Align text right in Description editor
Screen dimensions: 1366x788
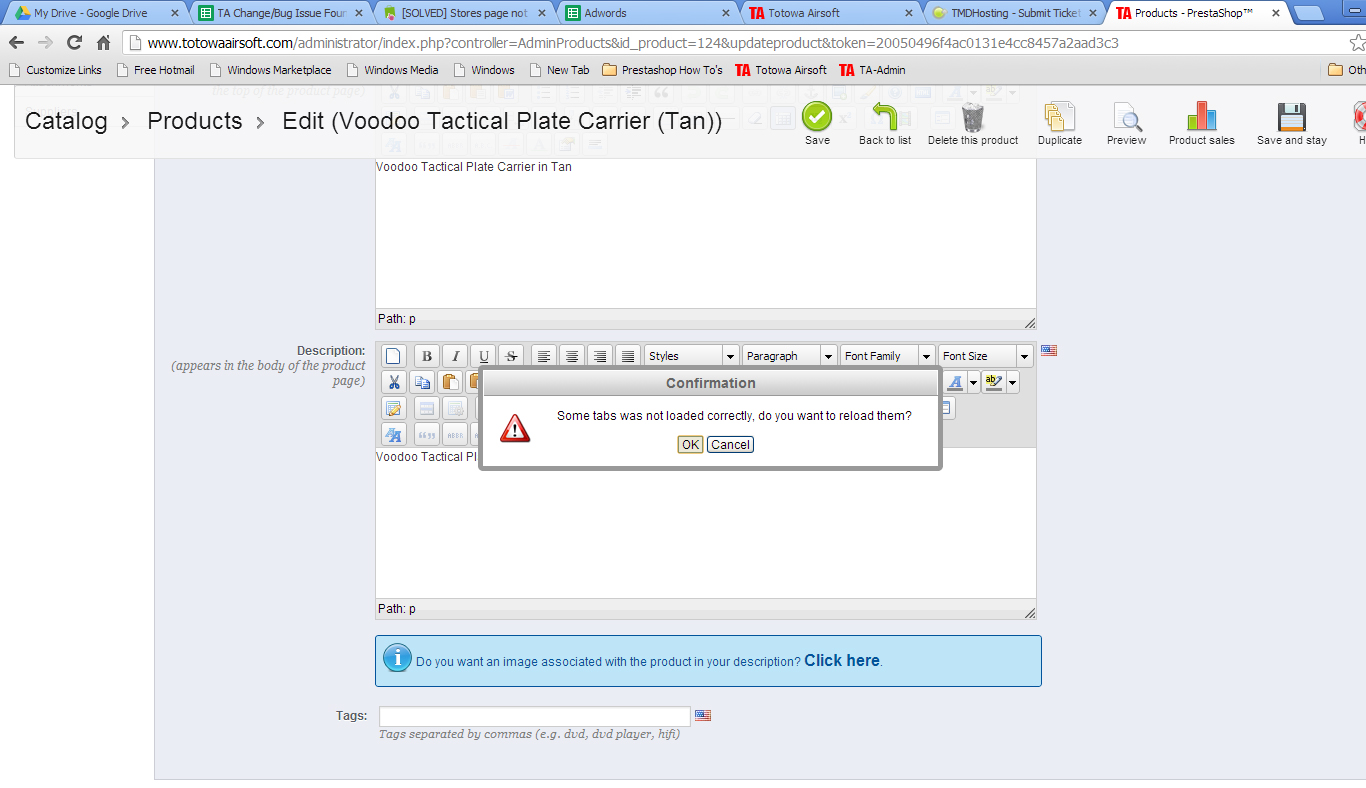coord(600,356)
